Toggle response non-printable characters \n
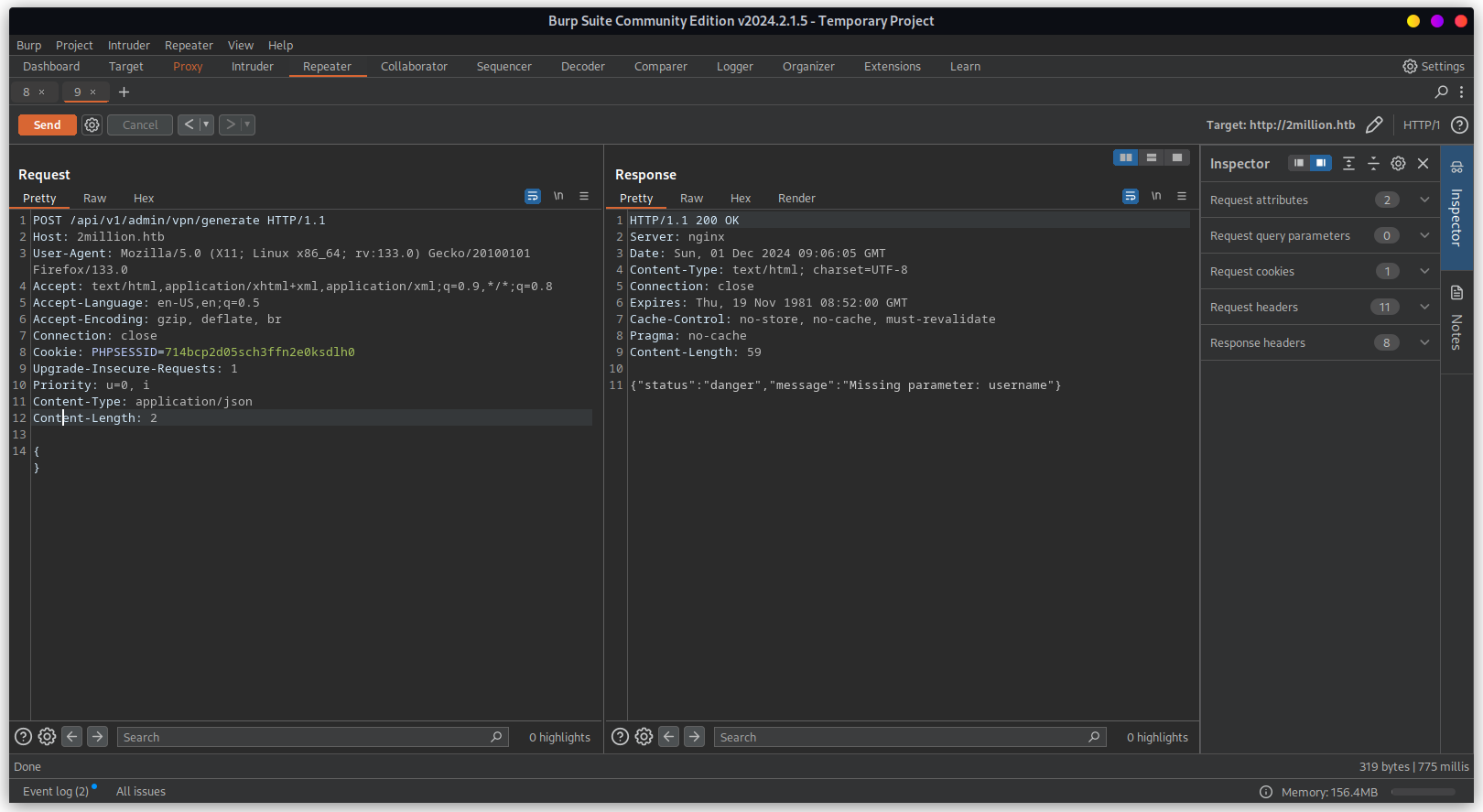The image size is (1483, 812). click(x=1156, y=196)
